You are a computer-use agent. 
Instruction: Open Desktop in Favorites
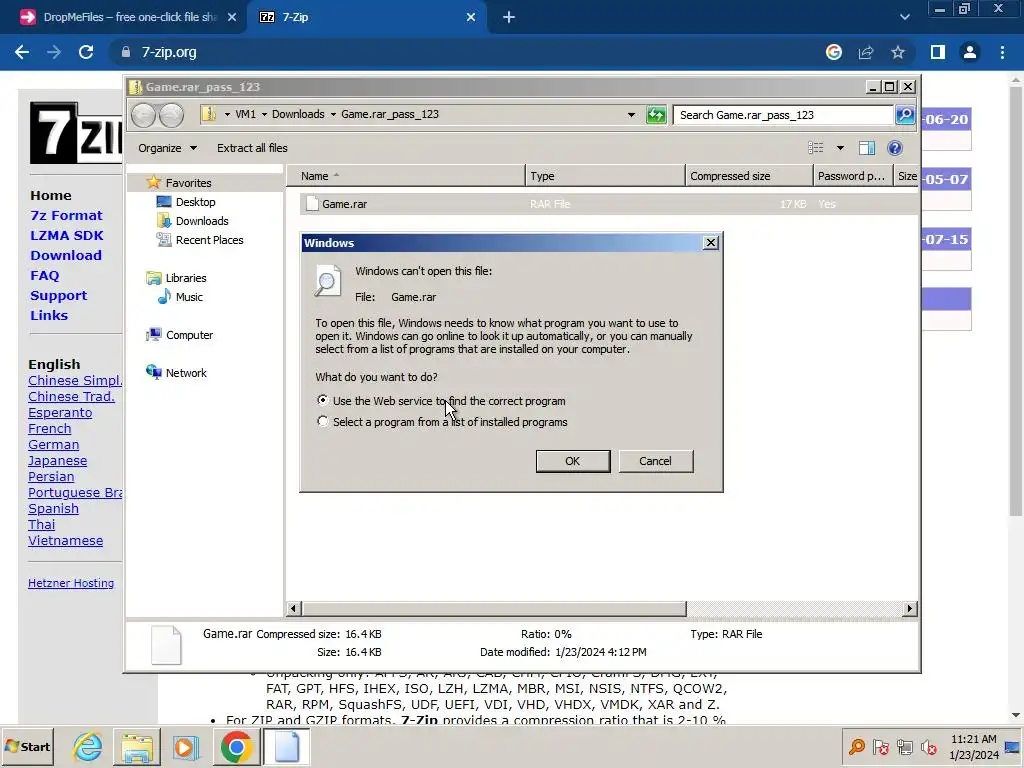(x=195, y=202)
